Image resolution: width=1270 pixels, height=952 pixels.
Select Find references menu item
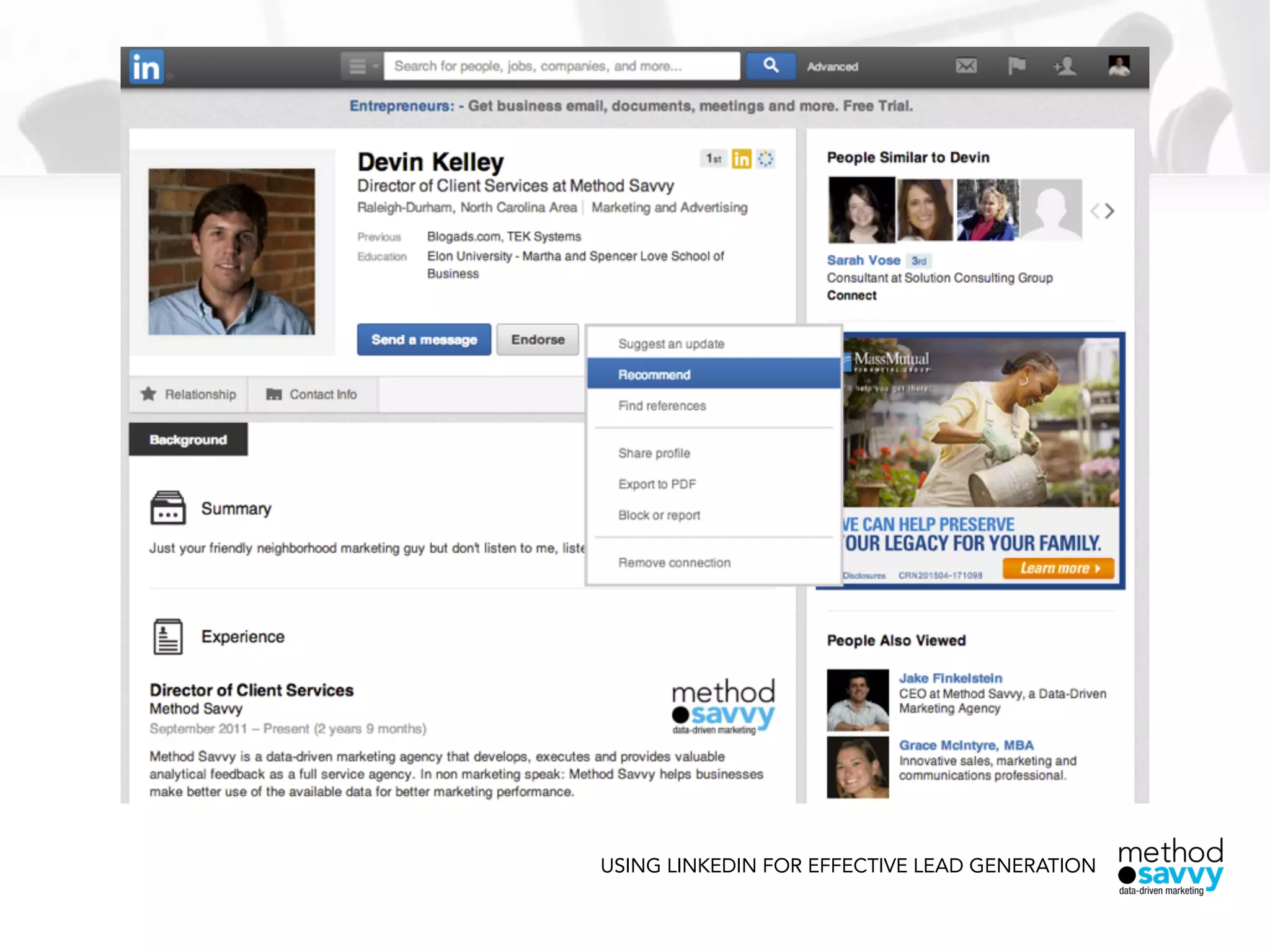point(714,406)
